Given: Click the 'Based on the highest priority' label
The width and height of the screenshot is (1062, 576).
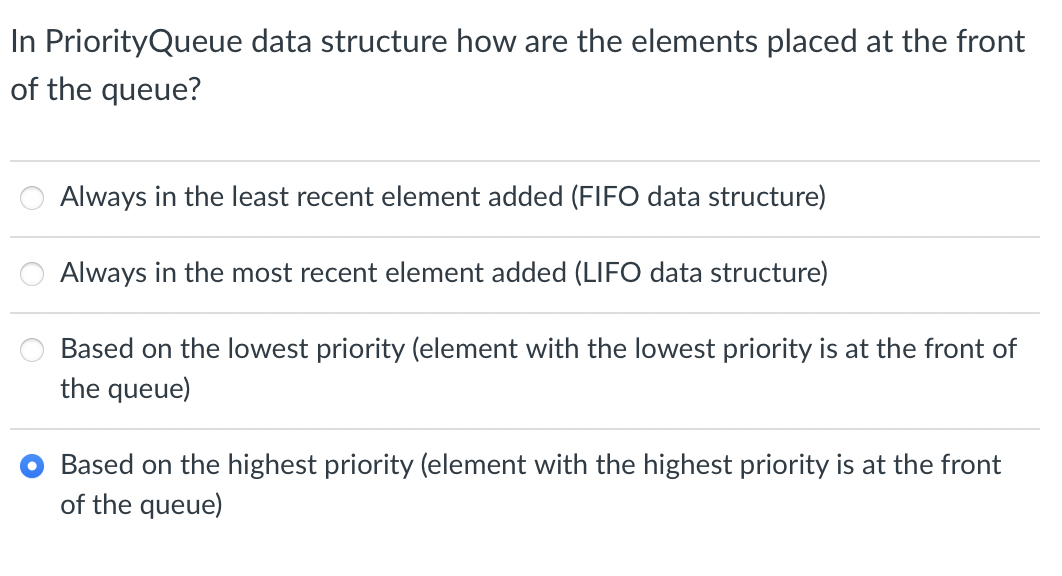Looking at the screenshot, I should [x=234, y=465].
